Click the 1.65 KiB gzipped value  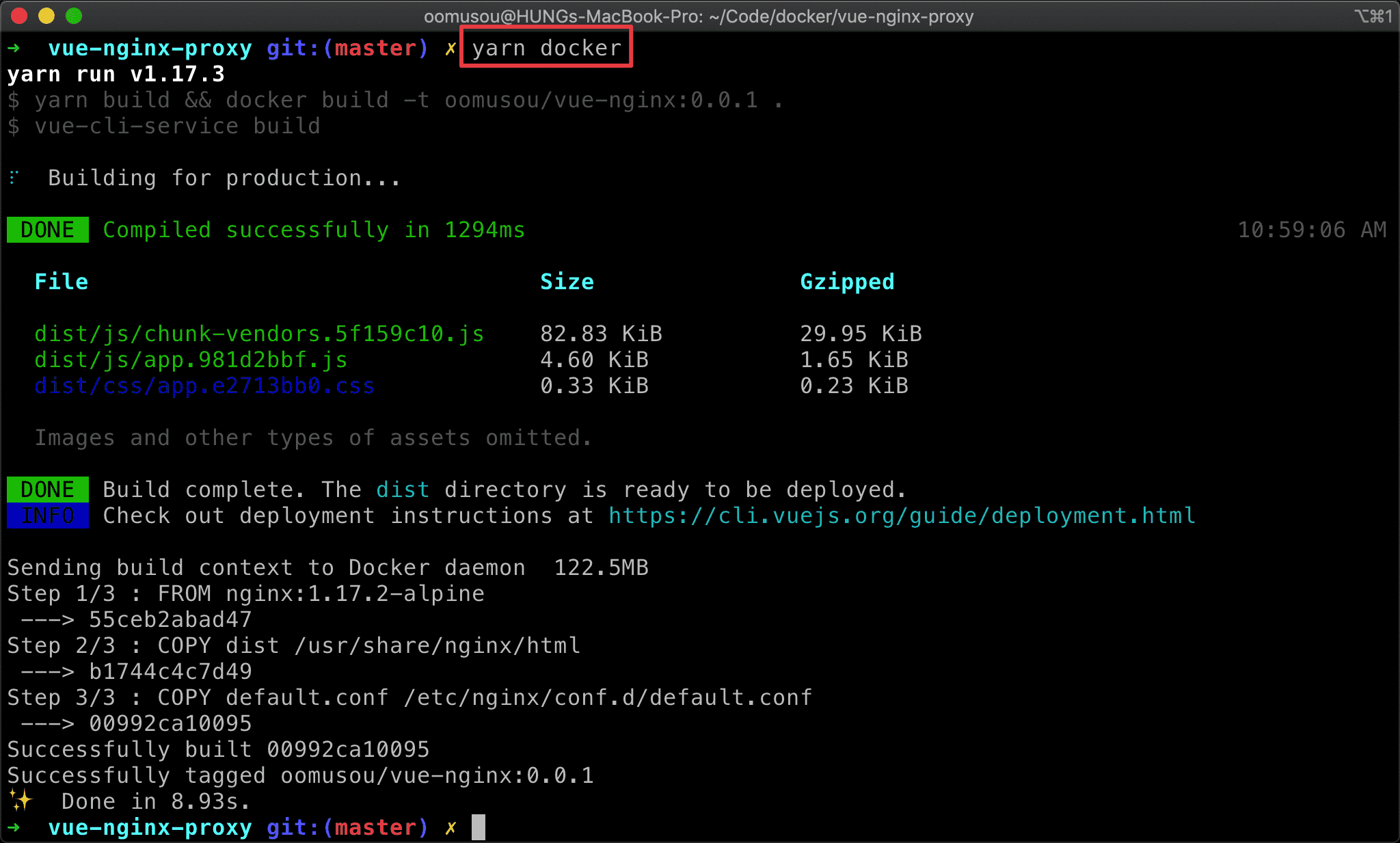coord(854,360)
